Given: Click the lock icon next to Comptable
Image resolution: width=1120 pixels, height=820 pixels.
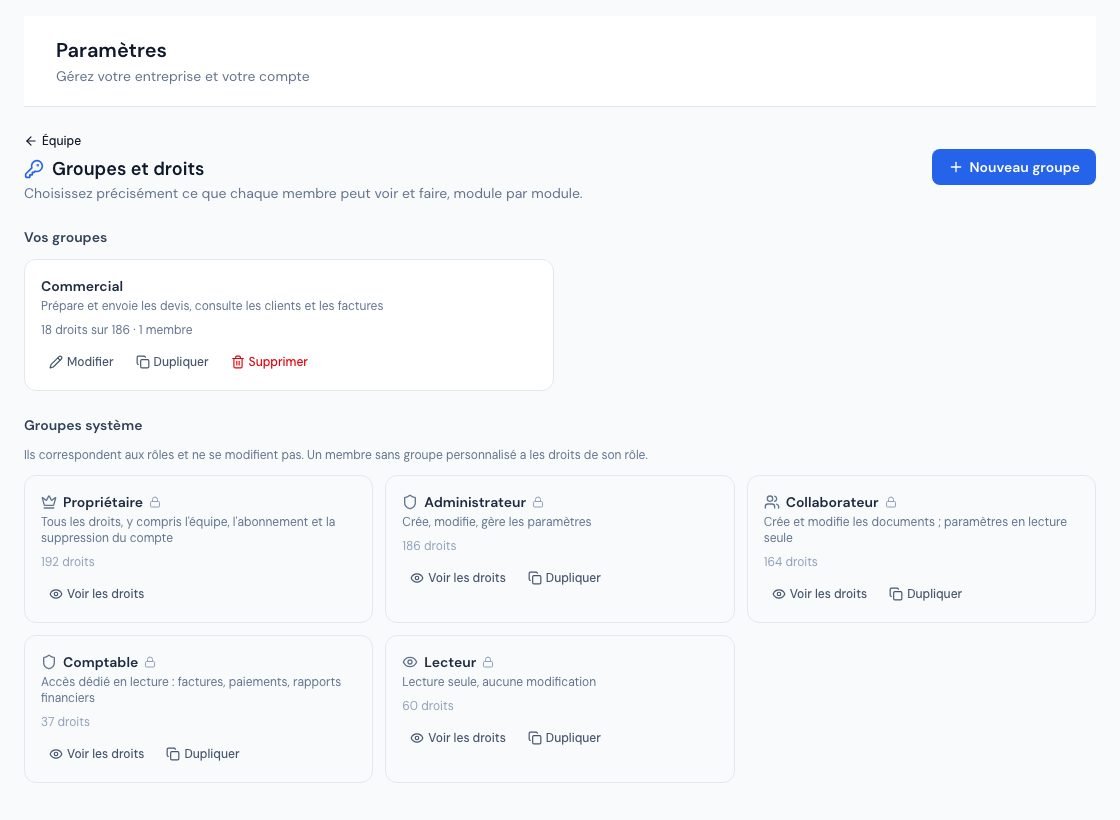Looking at the screenshot, I should (150, 662).
